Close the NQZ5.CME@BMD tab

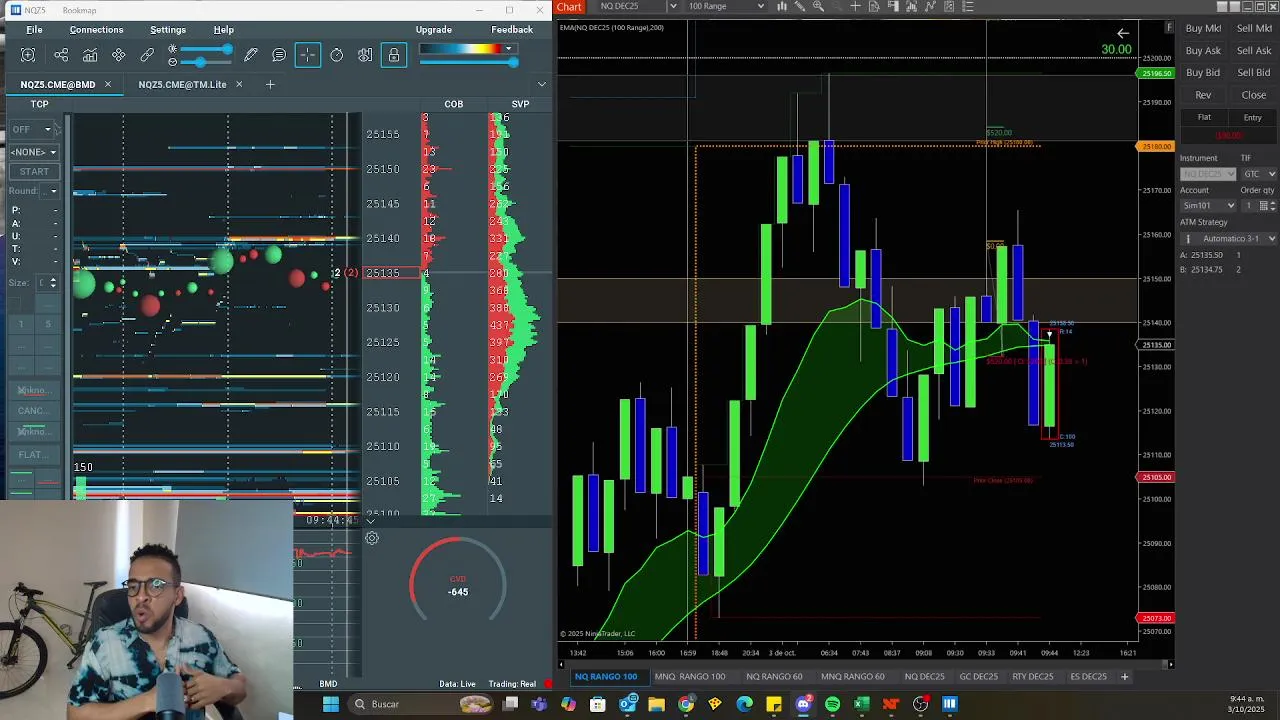(x=108, y=84)
